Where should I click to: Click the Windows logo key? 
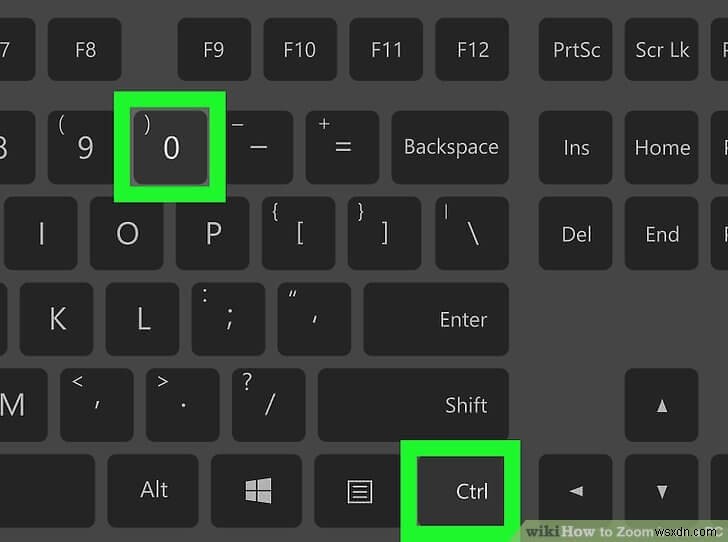pos(257,490)
